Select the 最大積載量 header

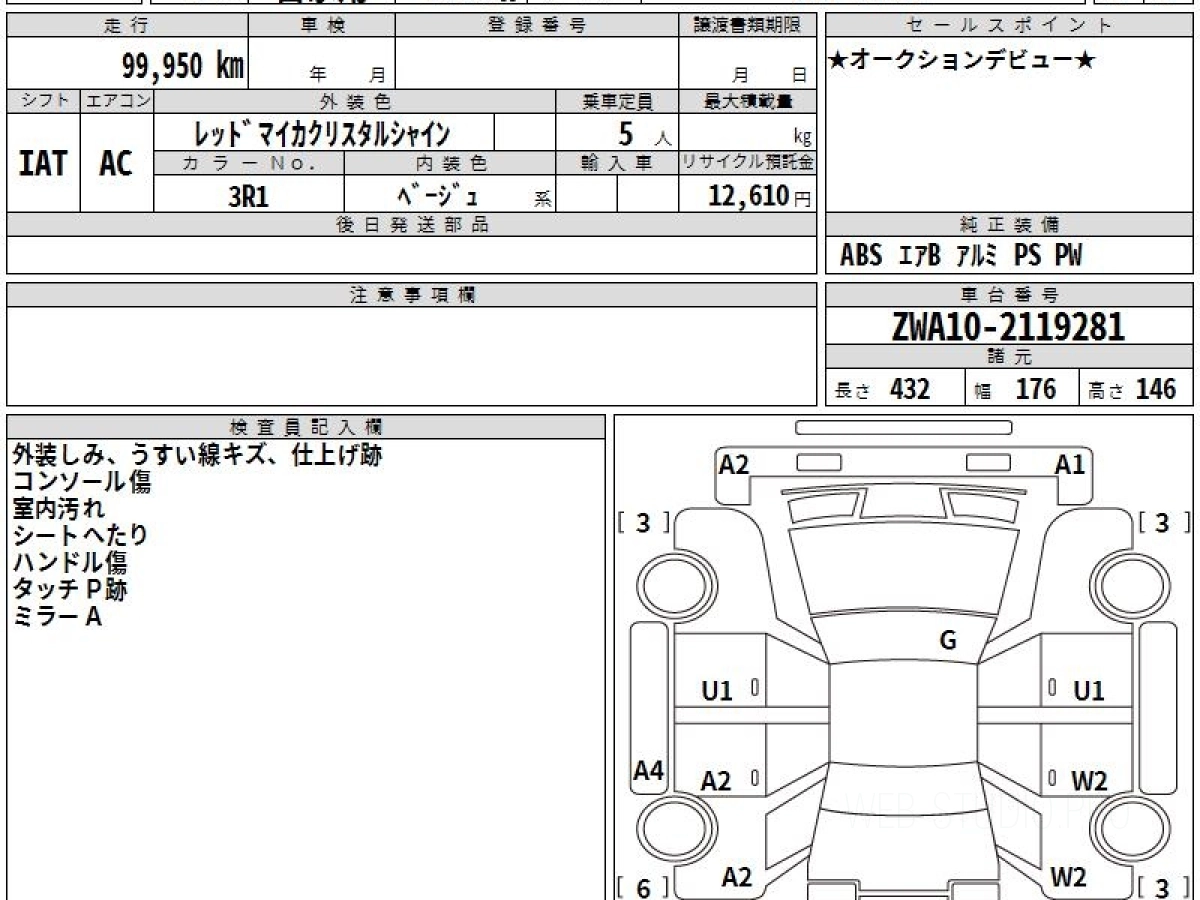coord(748,101)
